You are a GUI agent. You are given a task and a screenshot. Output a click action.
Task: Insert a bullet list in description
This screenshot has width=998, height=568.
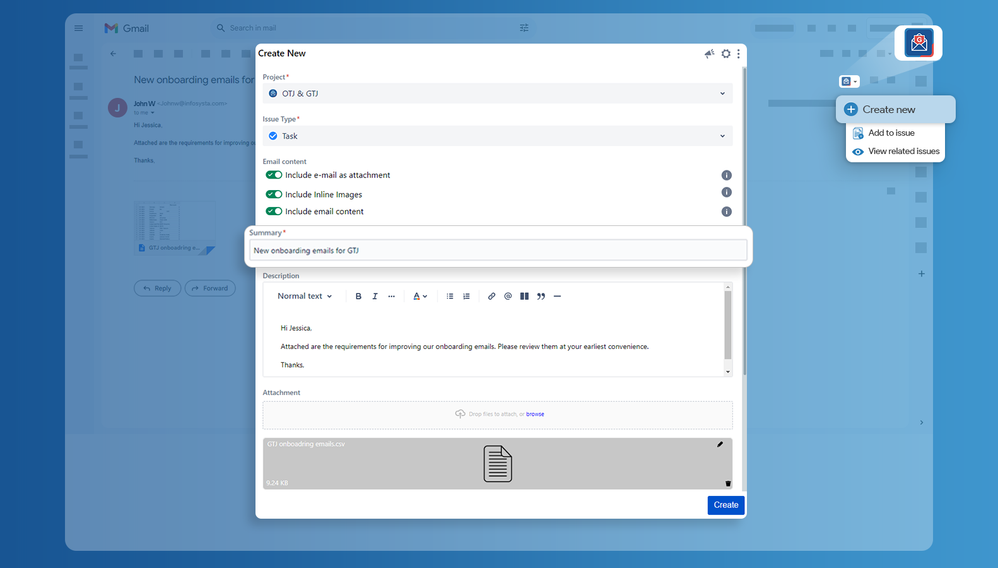[x=450, y=296]
